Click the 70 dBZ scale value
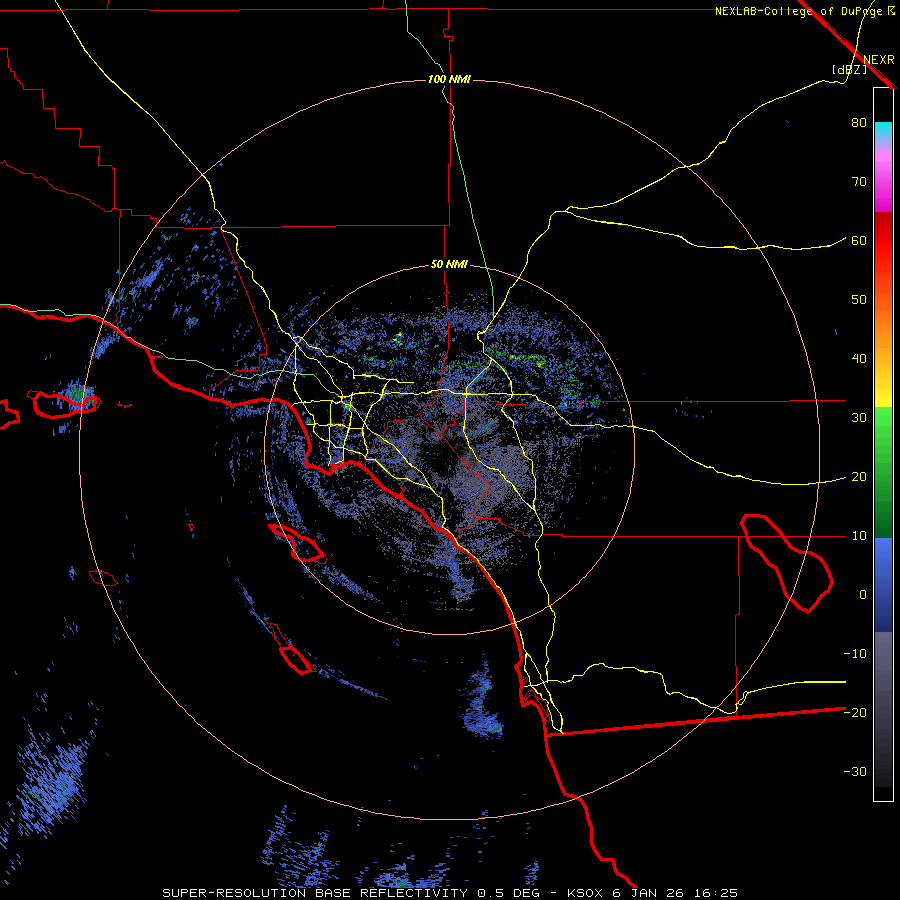900x900 pixels. [x=859, y=182]
